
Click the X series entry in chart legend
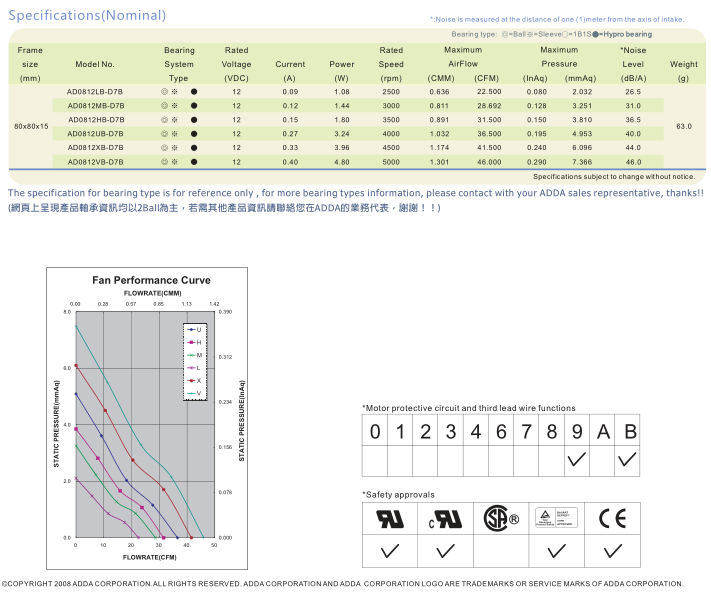(195, 380)
